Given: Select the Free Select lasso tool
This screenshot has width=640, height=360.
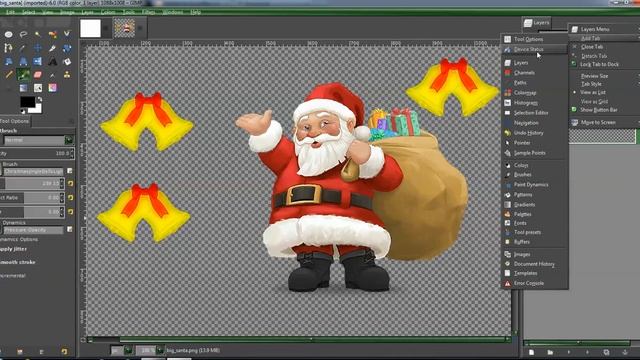Looking at the screenshot, I should [23, 34].
